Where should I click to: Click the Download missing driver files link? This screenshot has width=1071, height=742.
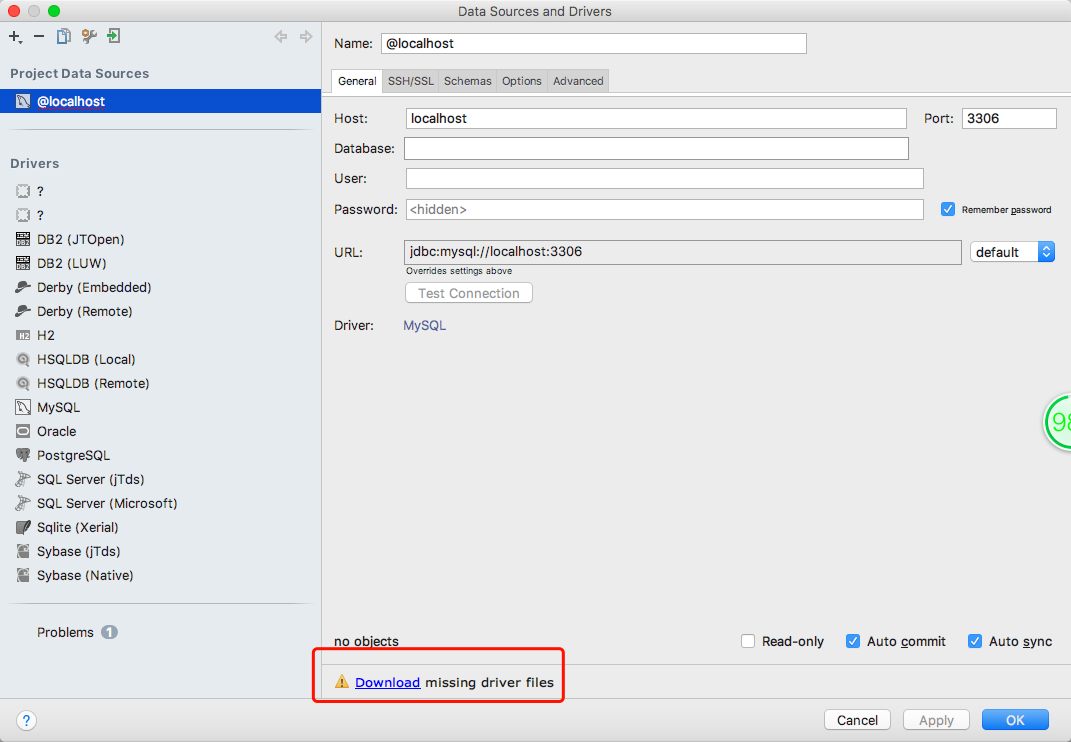387,682
